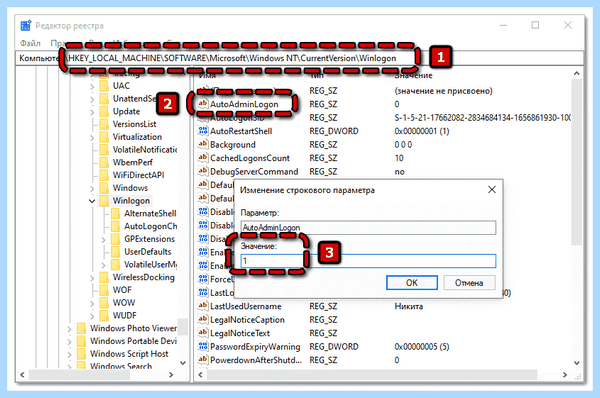Click the value list scroll right arrow
Image resolution: width=600 pixels, height=398 pixels.
click(565, 375)
